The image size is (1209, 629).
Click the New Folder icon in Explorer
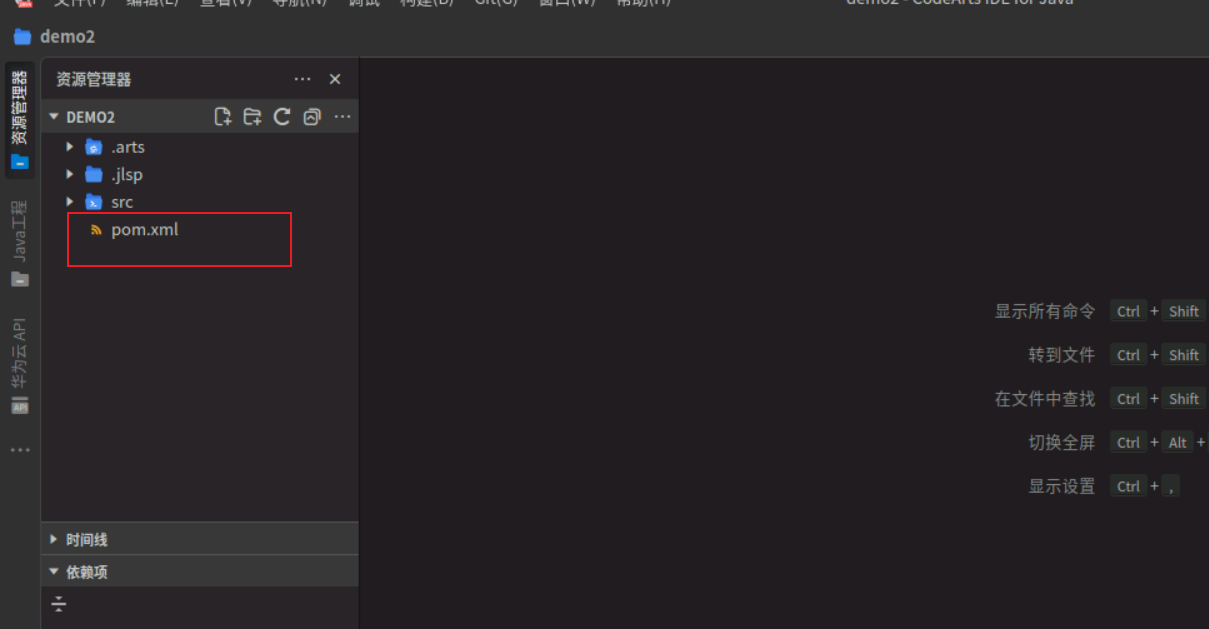coord(252,116)
